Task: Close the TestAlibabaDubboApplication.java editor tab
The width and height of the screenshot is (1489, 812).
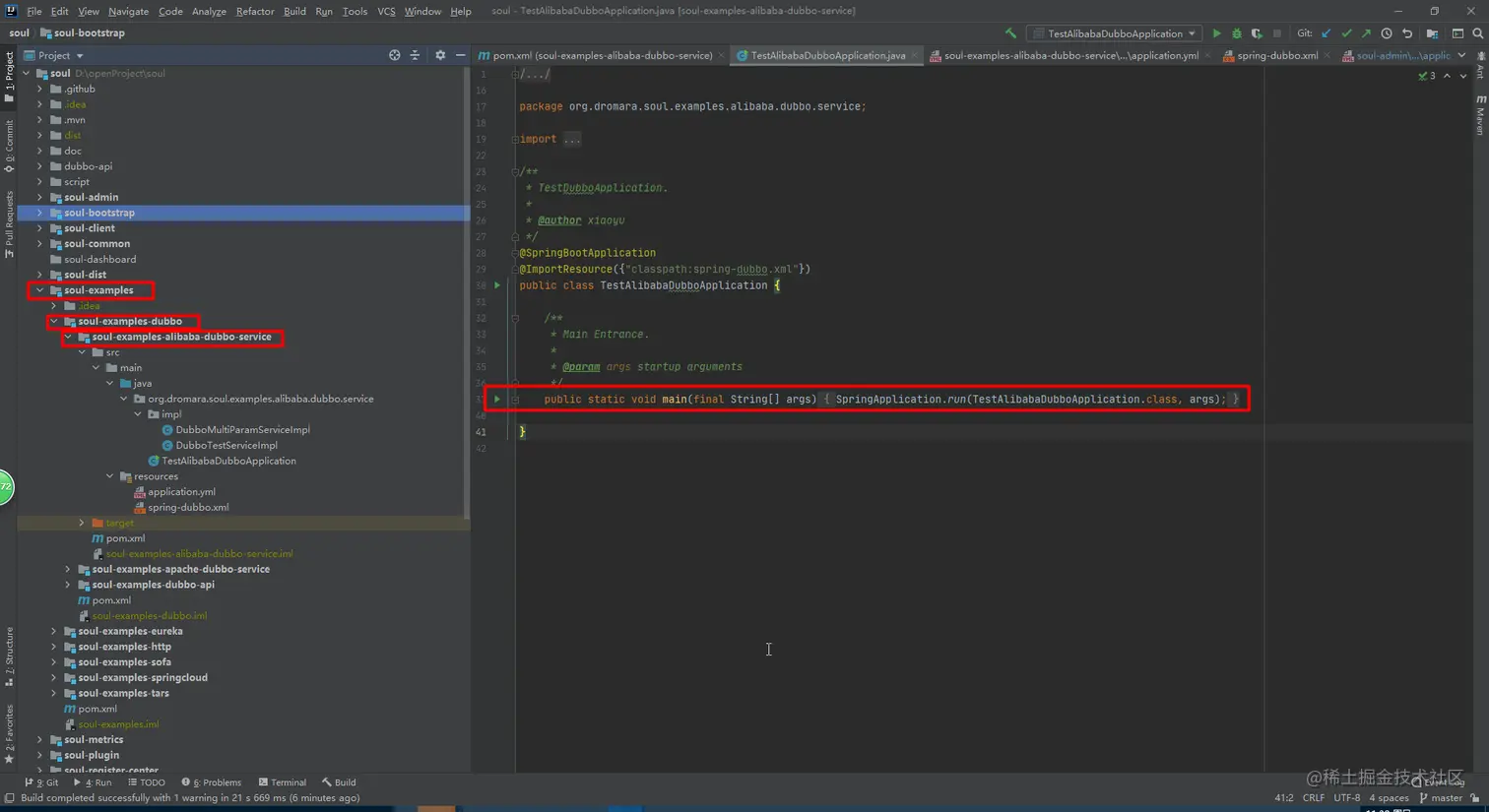Action: [x=915, y=56]
